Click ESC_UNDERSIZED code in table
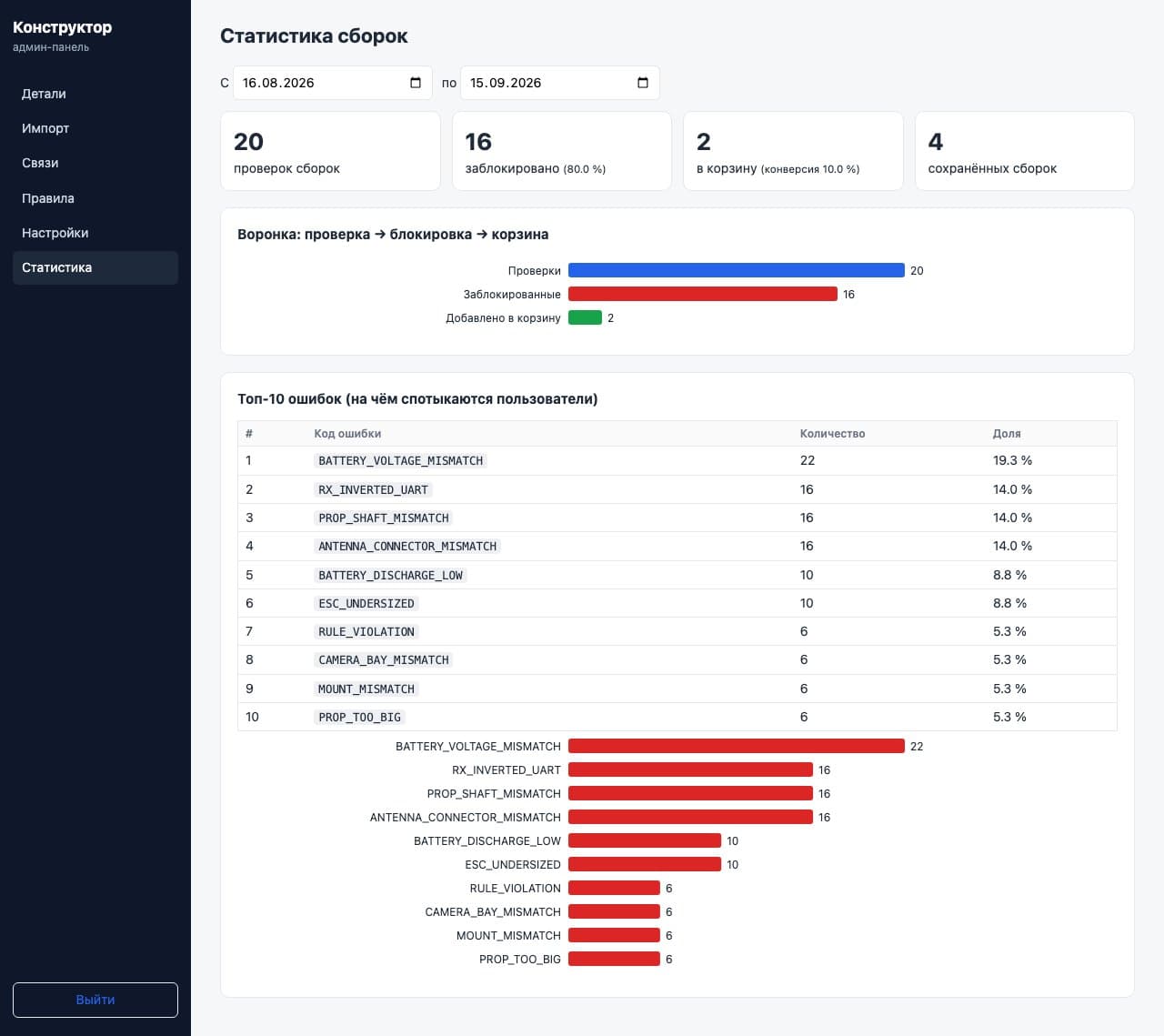The image size is (1164, 1036). point(366,603)
